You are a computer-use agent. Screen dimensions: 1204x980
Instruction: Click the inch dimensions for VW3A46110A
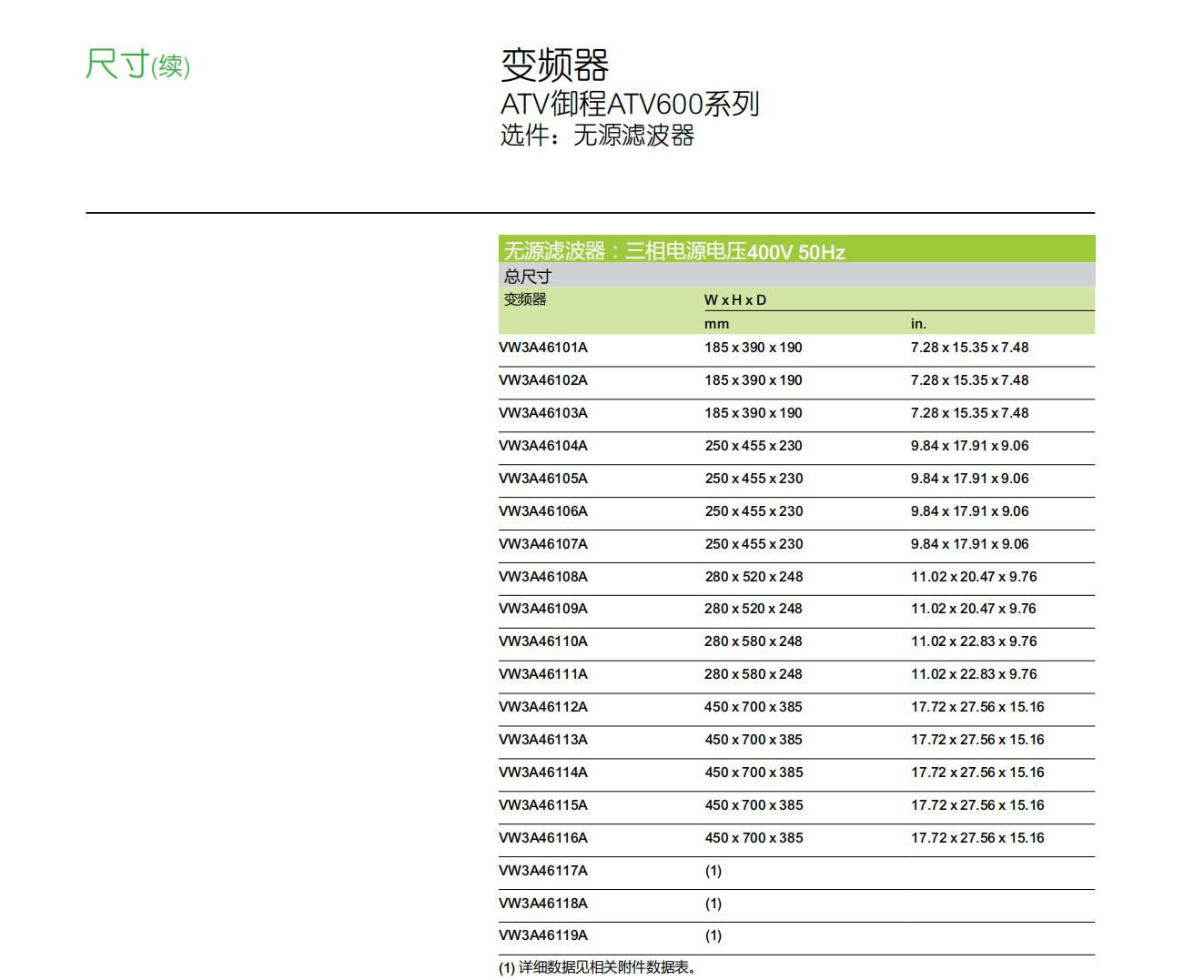click(974, 642)
